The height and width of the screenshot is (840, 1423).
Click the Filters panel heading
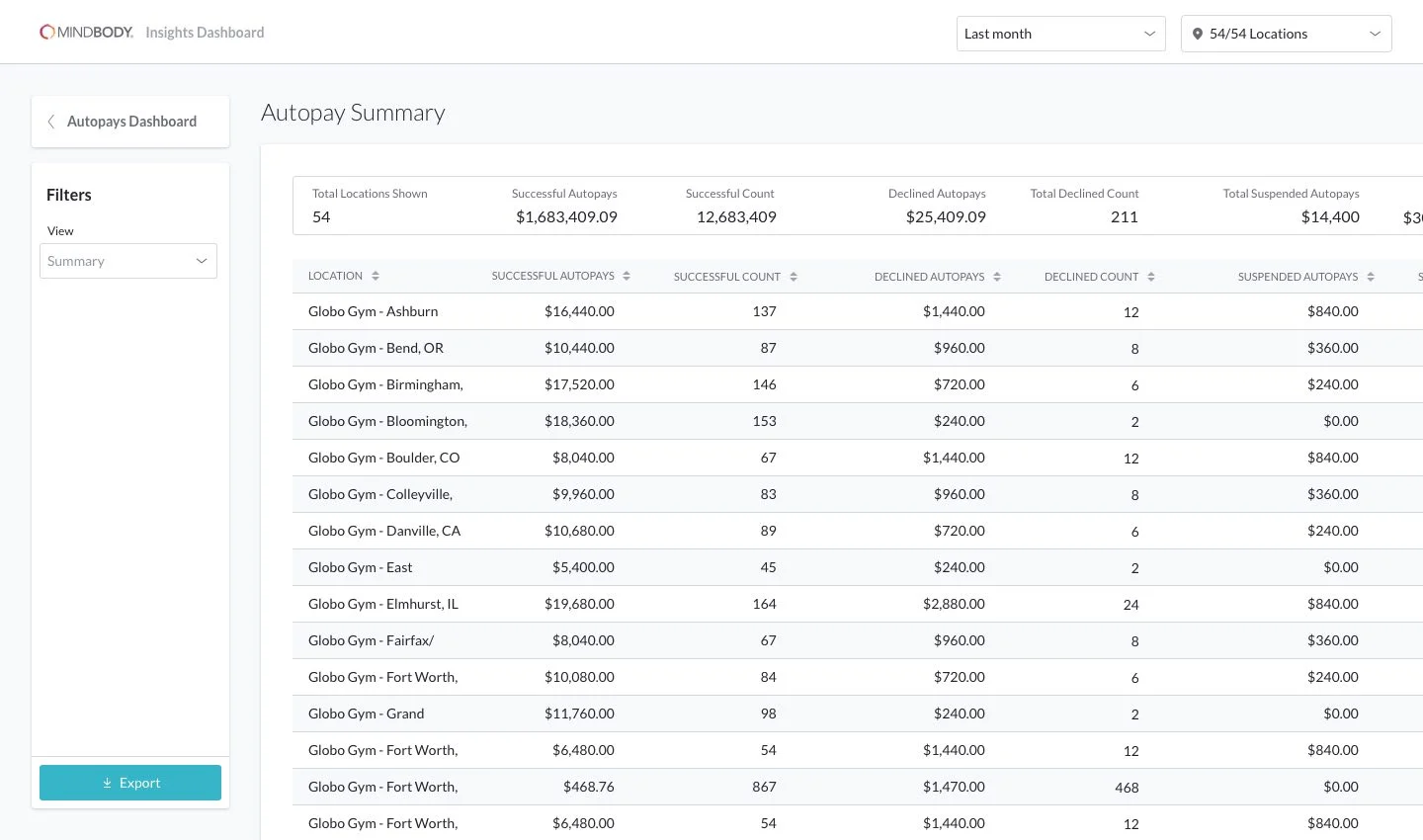point(69,195)
